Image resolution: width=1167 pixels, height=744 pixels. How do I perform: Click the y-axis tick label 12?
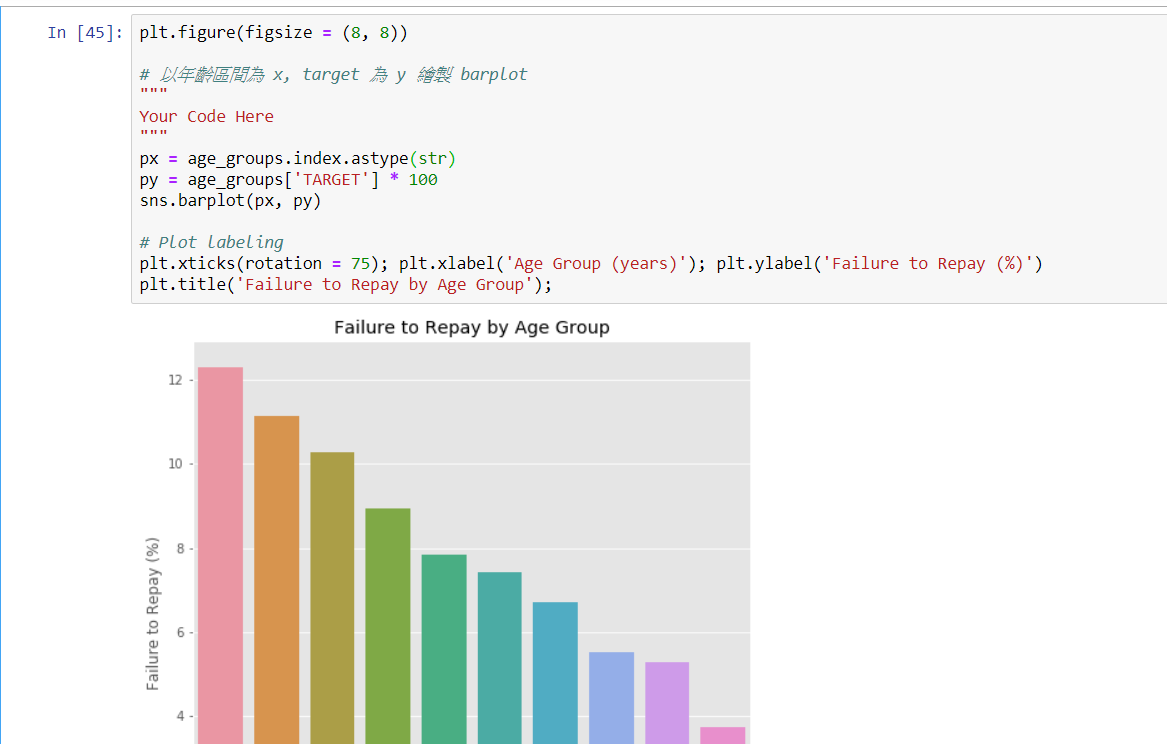click(x=175, y=380)
